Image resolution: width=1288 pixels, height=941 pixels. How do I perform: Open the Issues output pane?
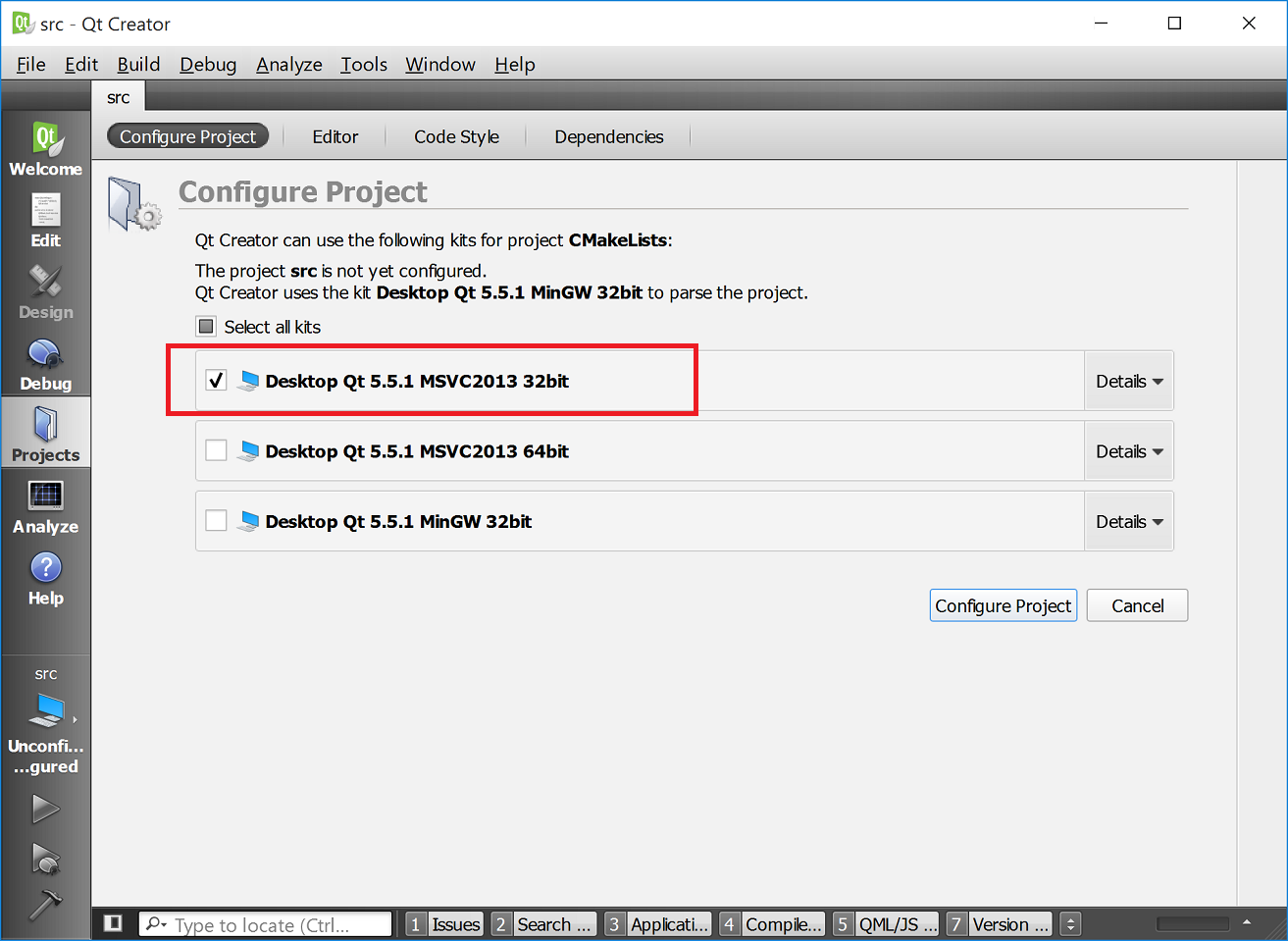[x=444, y=924]
